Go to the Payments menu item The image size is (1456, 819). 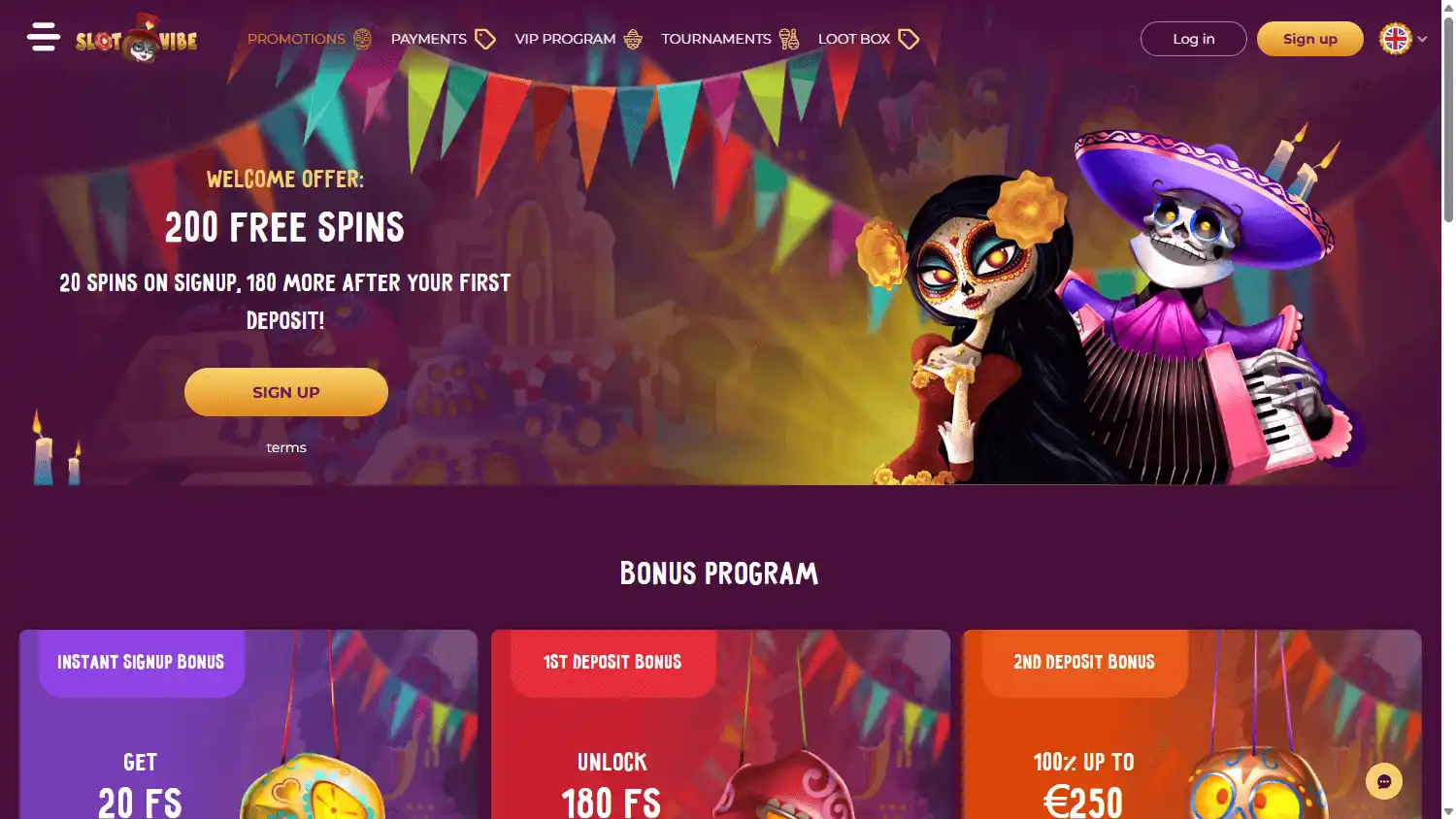(x=429, y=39)
